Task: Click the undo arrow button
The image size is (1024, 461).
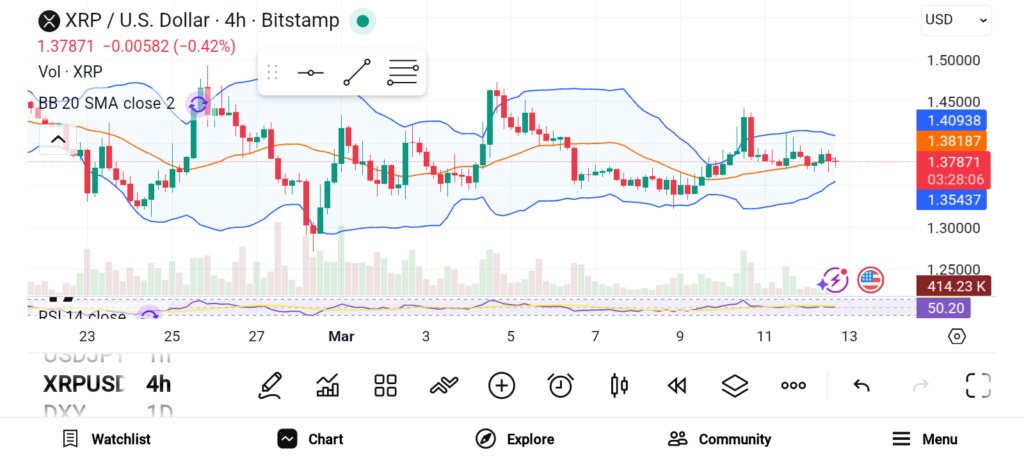Action: pos(861,385)
